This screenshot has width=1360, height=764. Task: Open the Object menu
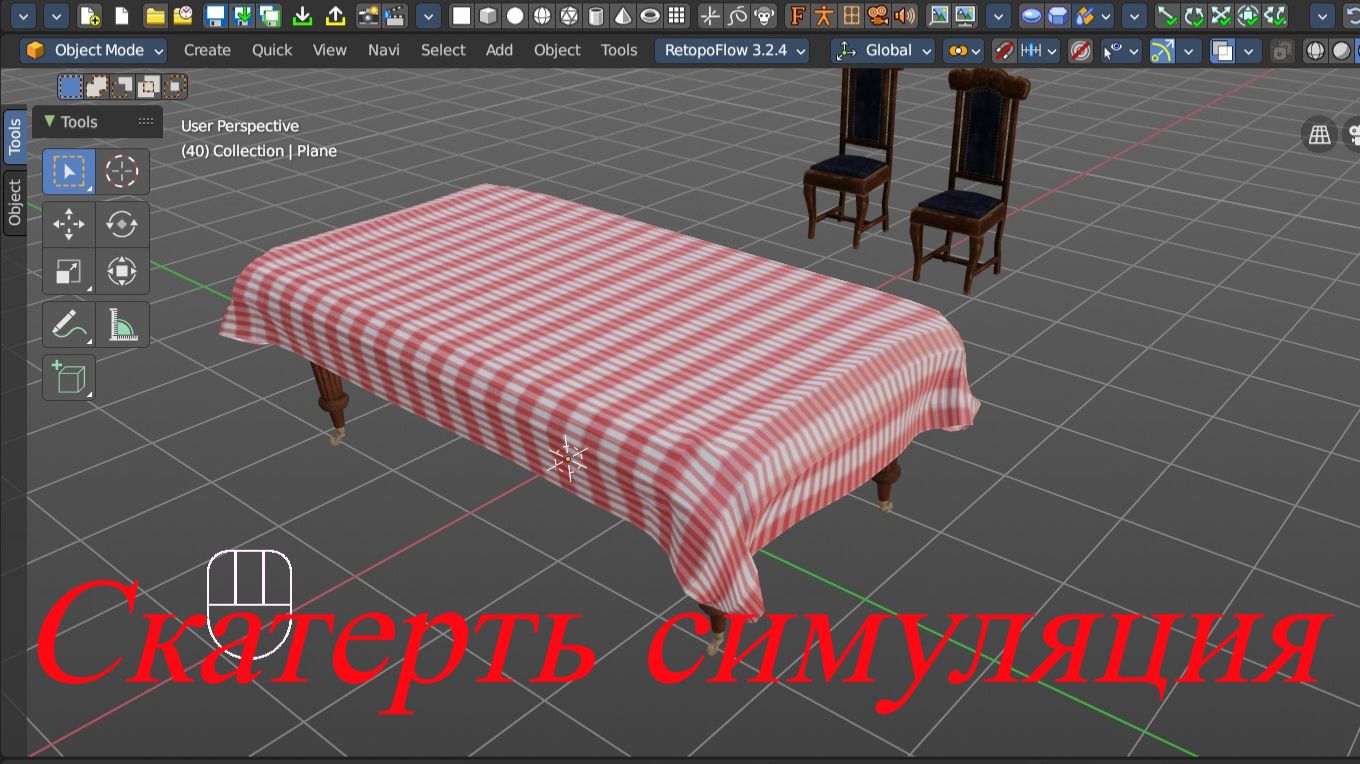click(557, 50)
